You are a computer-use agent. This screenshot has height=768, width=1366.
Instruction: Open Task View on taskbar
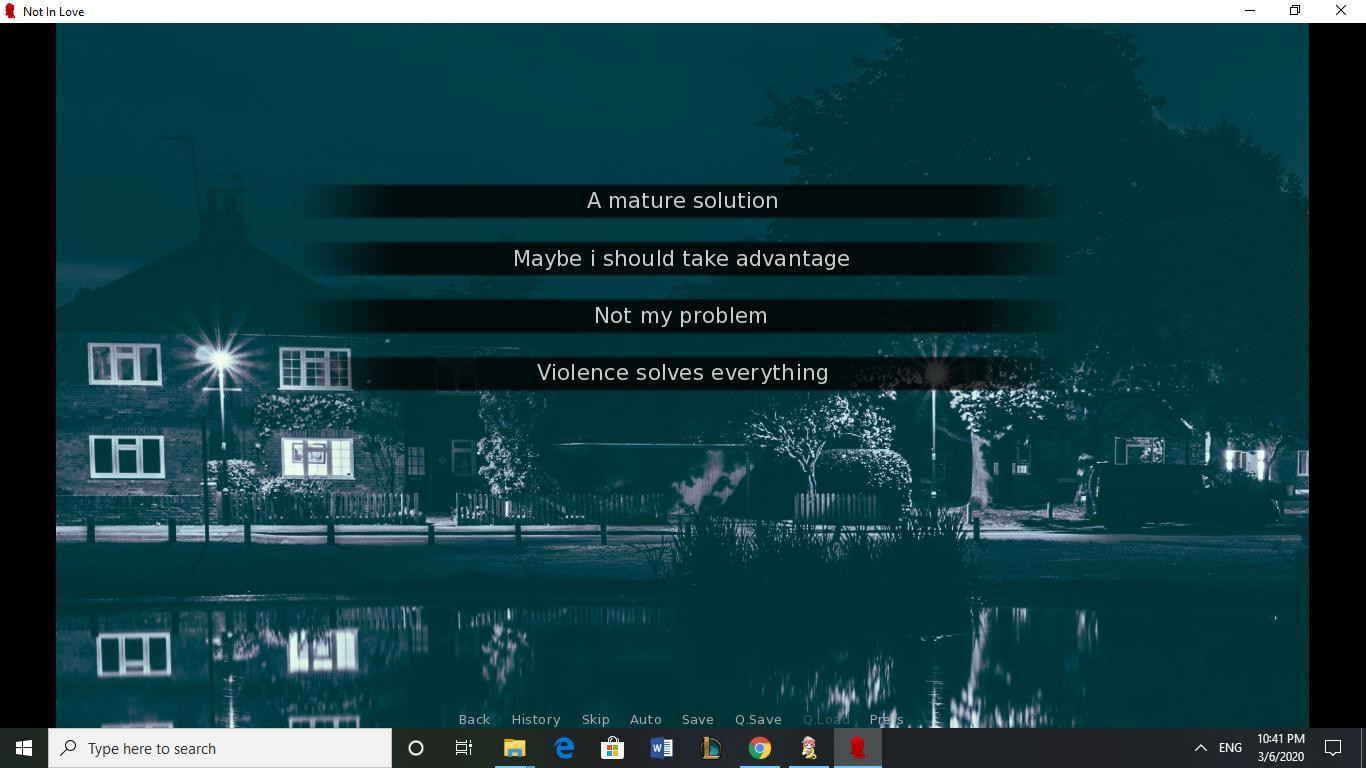point(464,748)
